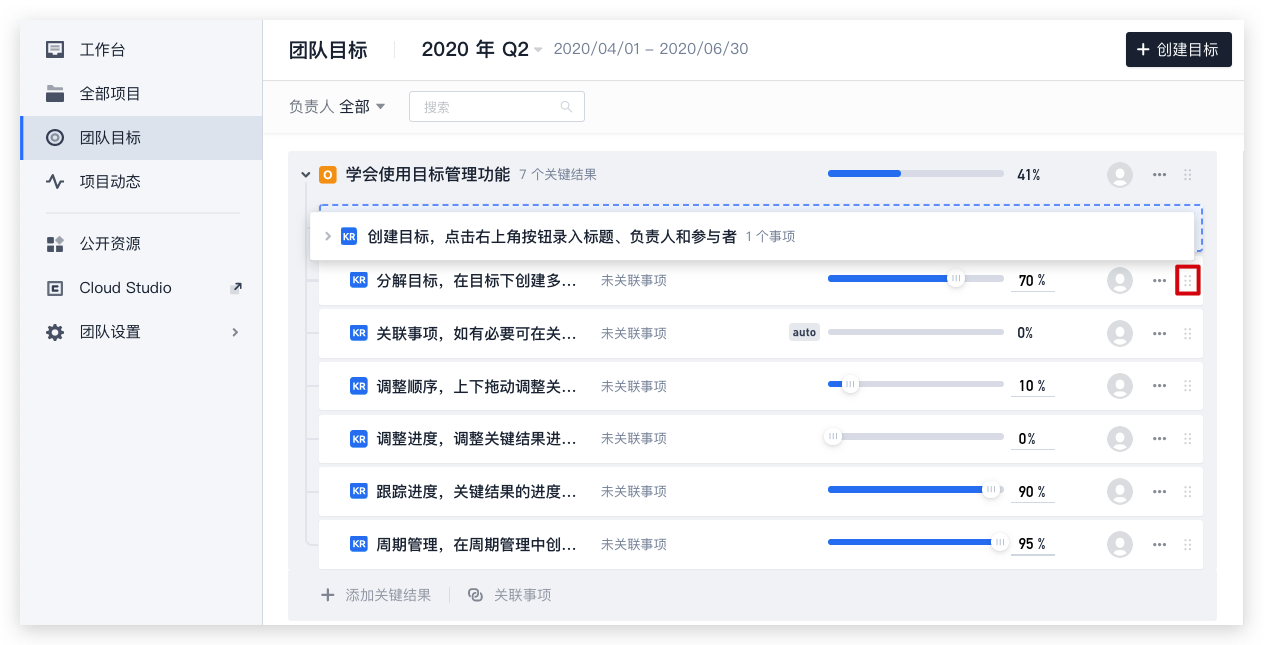Go to 工作台 in the sidebar
1264x645 pixels.
(102, 50)
